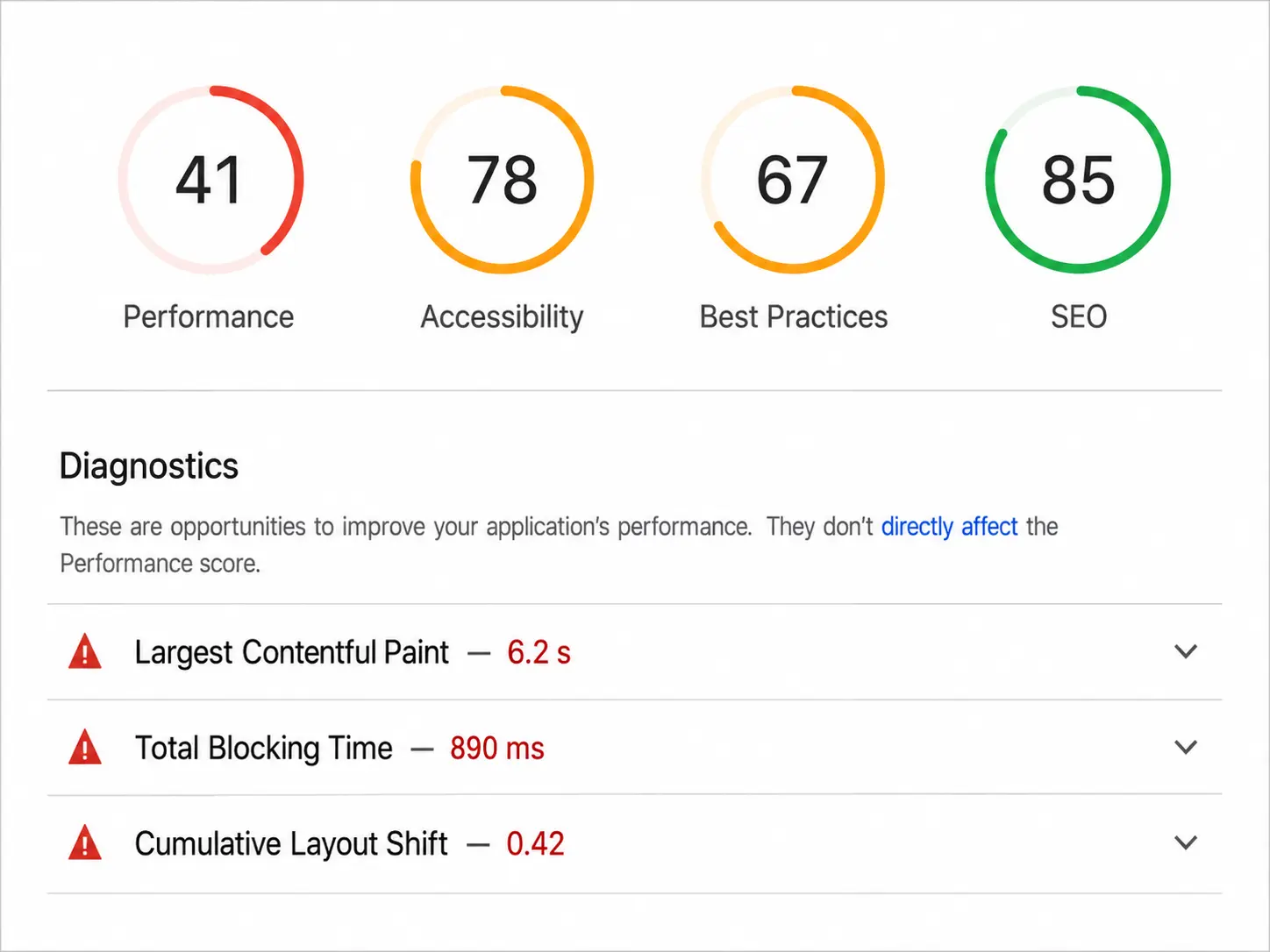Open the Accessibility category label

coord(502,316)
